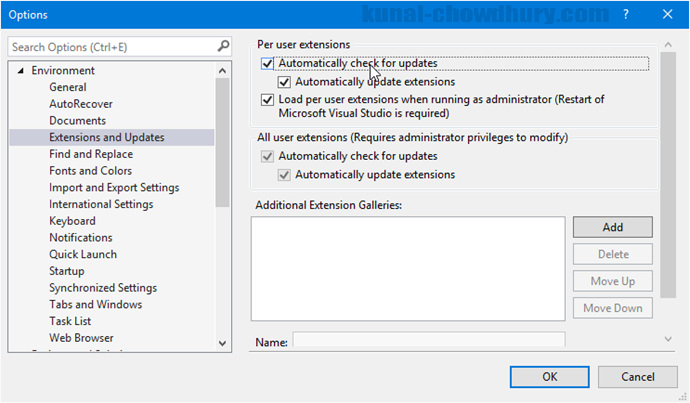This screenshot has height=403, width=690.
Task: Select the General settings page
Action: click(x=68, y=87)
